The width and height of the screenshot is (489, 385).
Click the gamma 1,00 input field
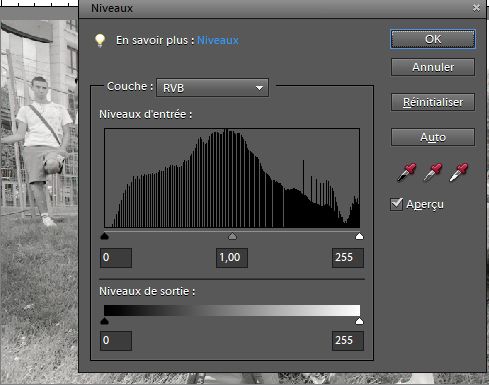232,258
